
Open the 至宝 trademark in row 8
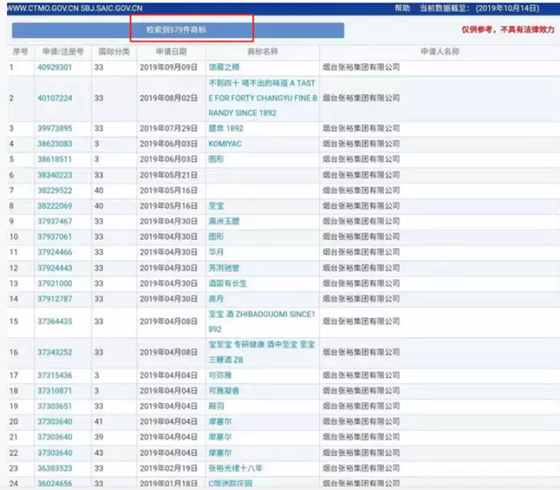click(x=216, y=206)
